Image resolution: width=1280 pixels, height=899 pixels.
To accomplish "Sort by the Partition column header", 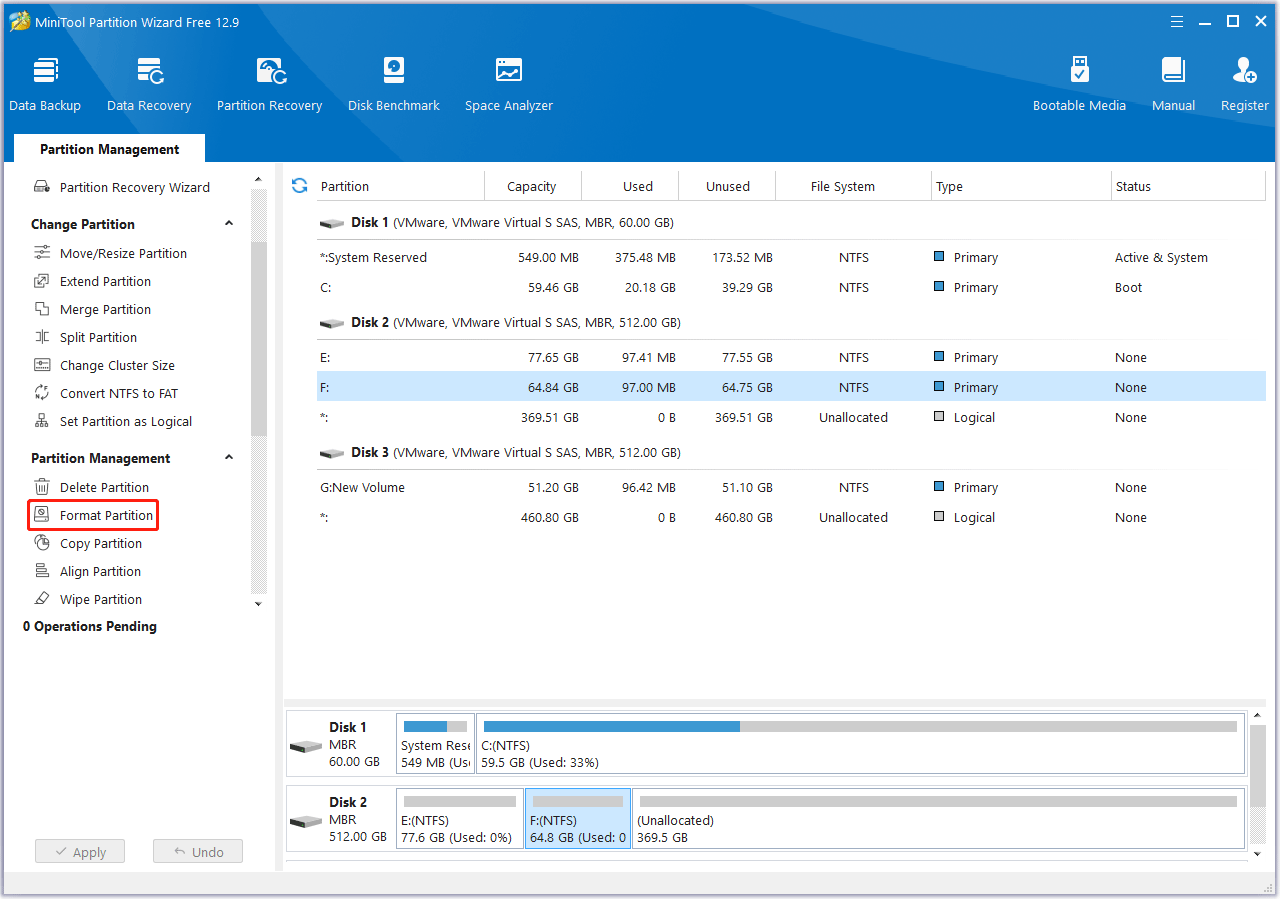I will pyautogui.click(x=401, y=186).
